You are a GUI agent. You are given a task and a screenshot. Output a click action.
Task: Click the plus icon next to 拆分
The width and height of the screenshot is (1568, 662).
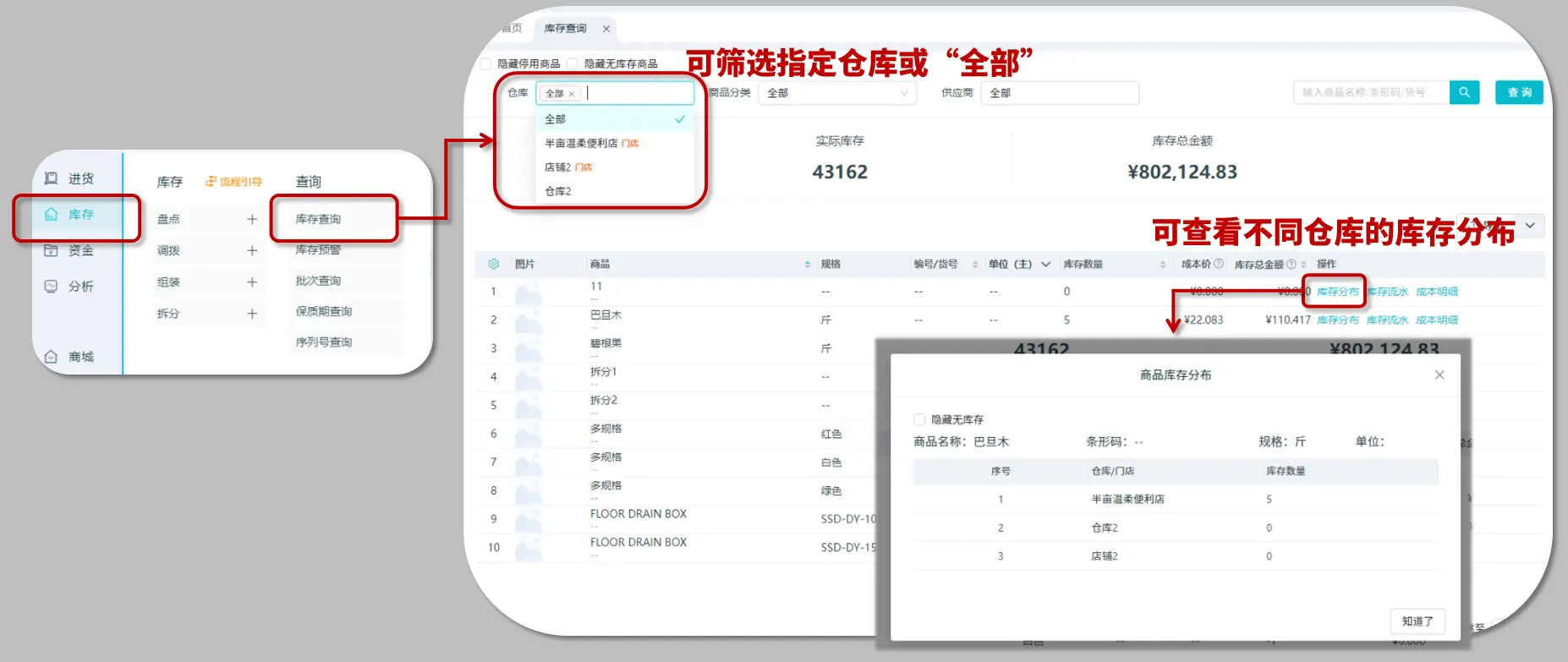click(252, 313)
